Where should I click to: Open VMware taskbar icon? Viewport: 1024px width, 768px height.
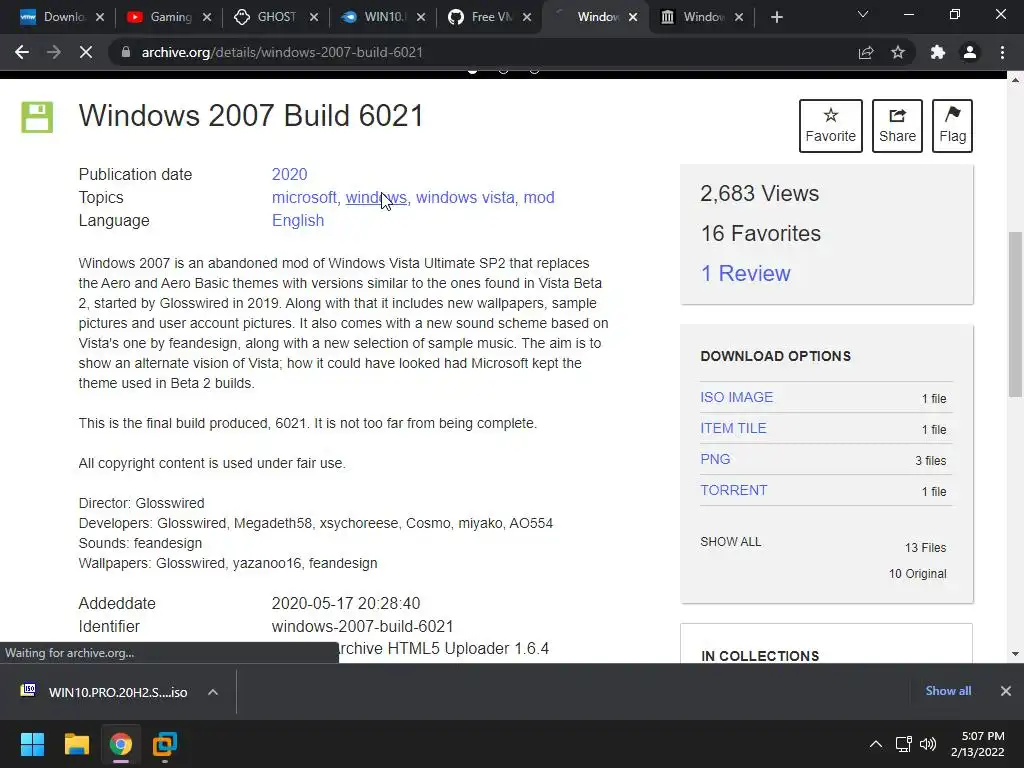(x=165, y=744)
